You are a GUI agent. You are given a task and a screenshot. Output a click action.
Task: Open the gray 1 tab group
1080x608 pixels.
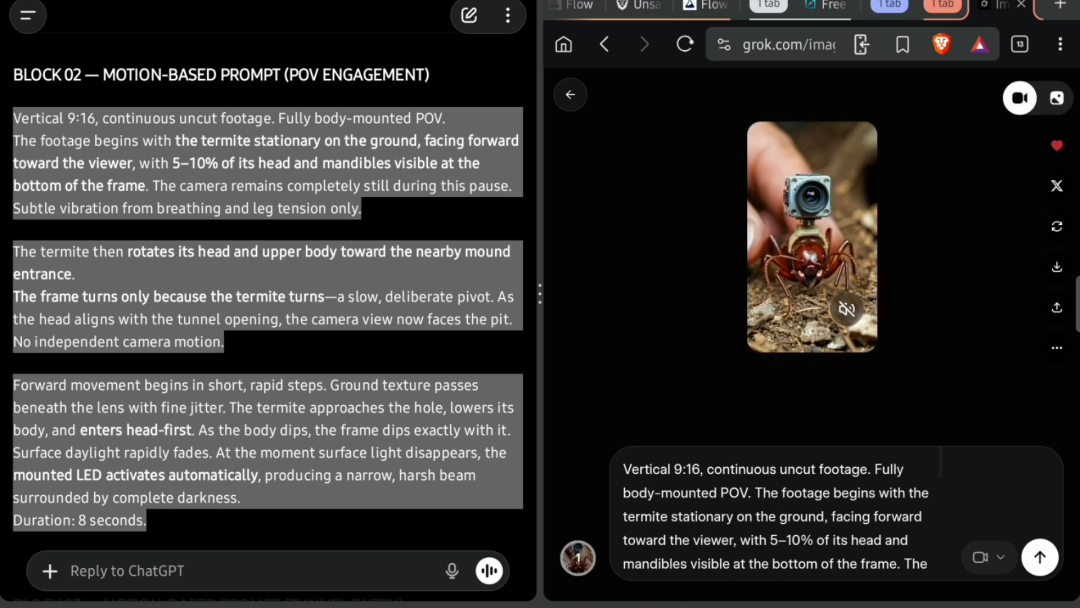point(768,6)
